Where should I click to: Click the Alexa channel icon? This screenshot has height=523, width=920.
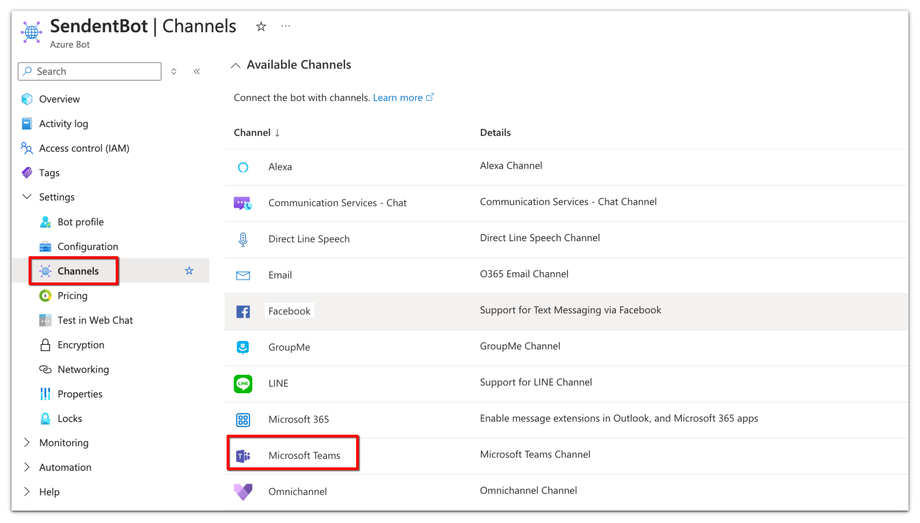(243, 168)
